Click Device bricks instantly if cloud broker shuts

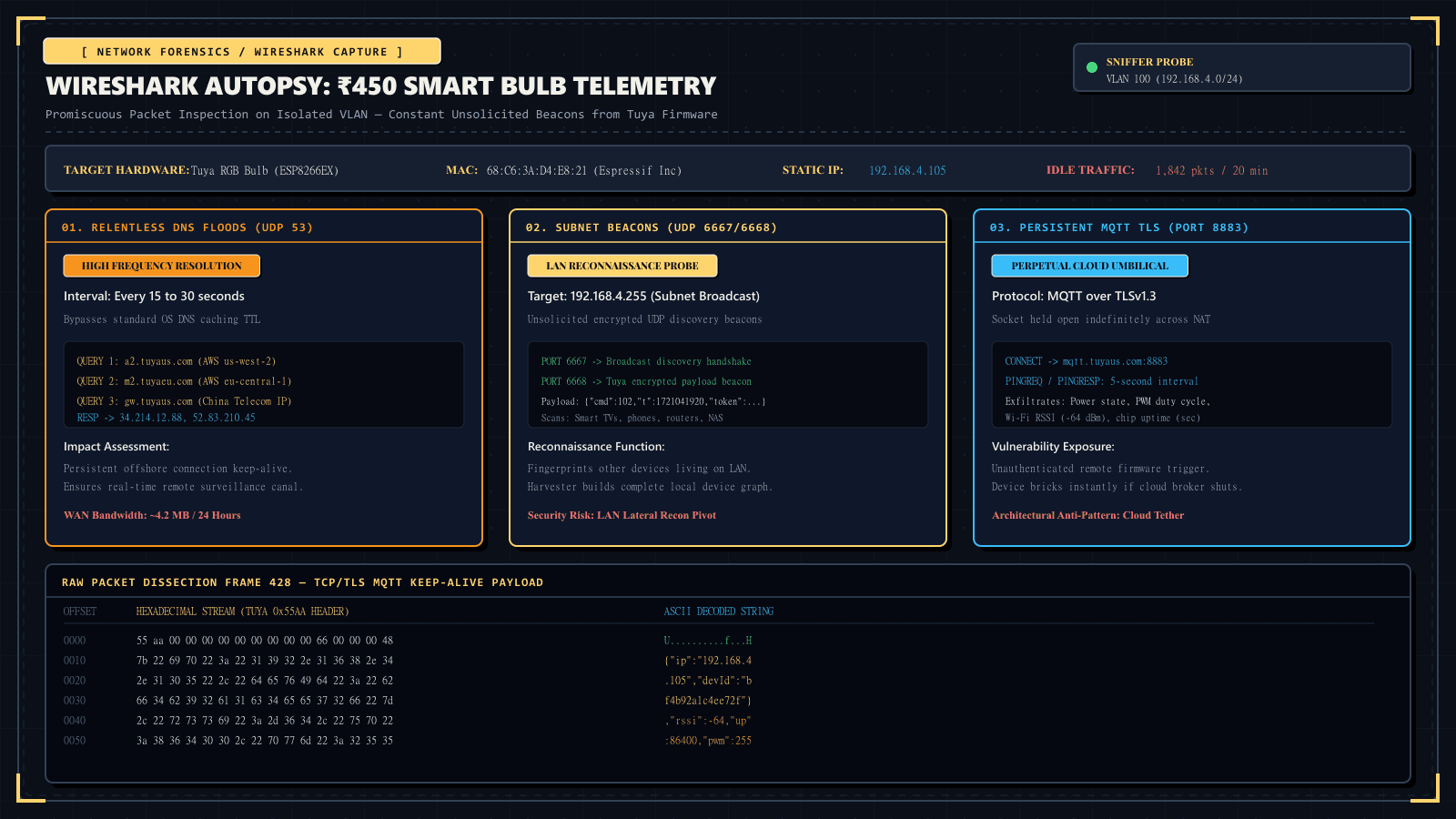[1117, 487]
